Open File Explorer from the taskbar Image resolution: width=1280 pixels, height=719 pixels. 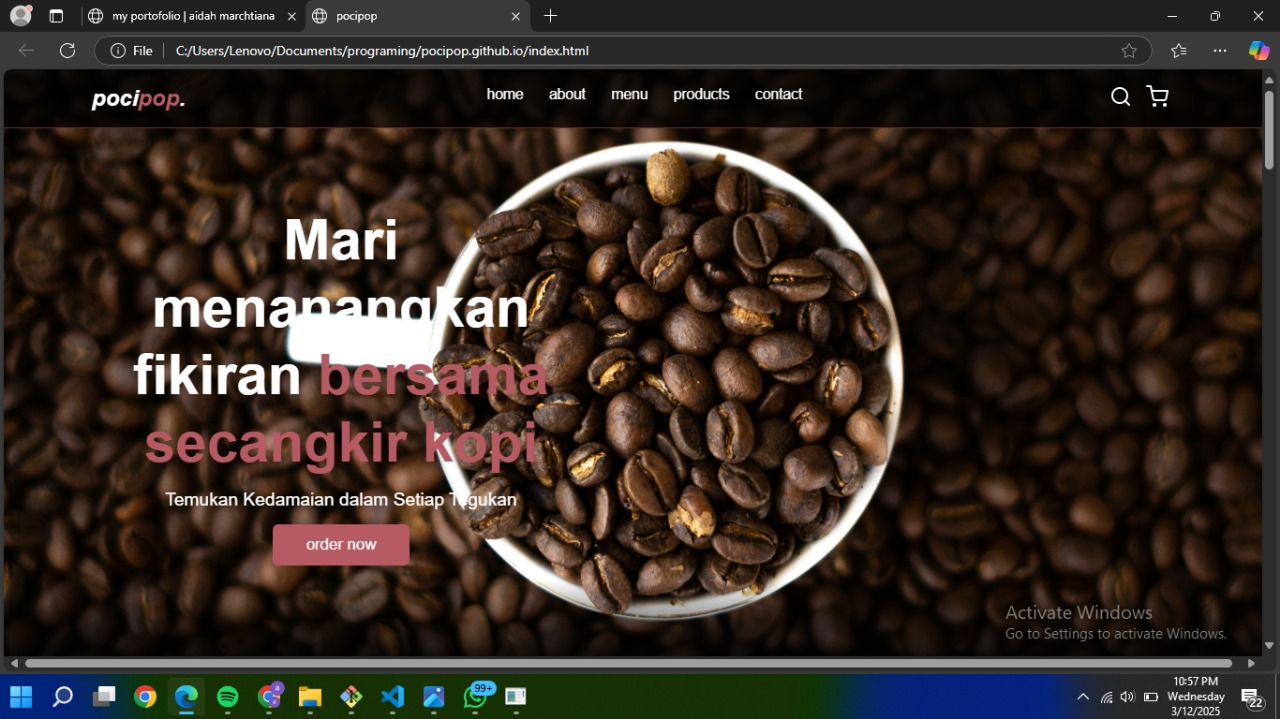point(309,697)
